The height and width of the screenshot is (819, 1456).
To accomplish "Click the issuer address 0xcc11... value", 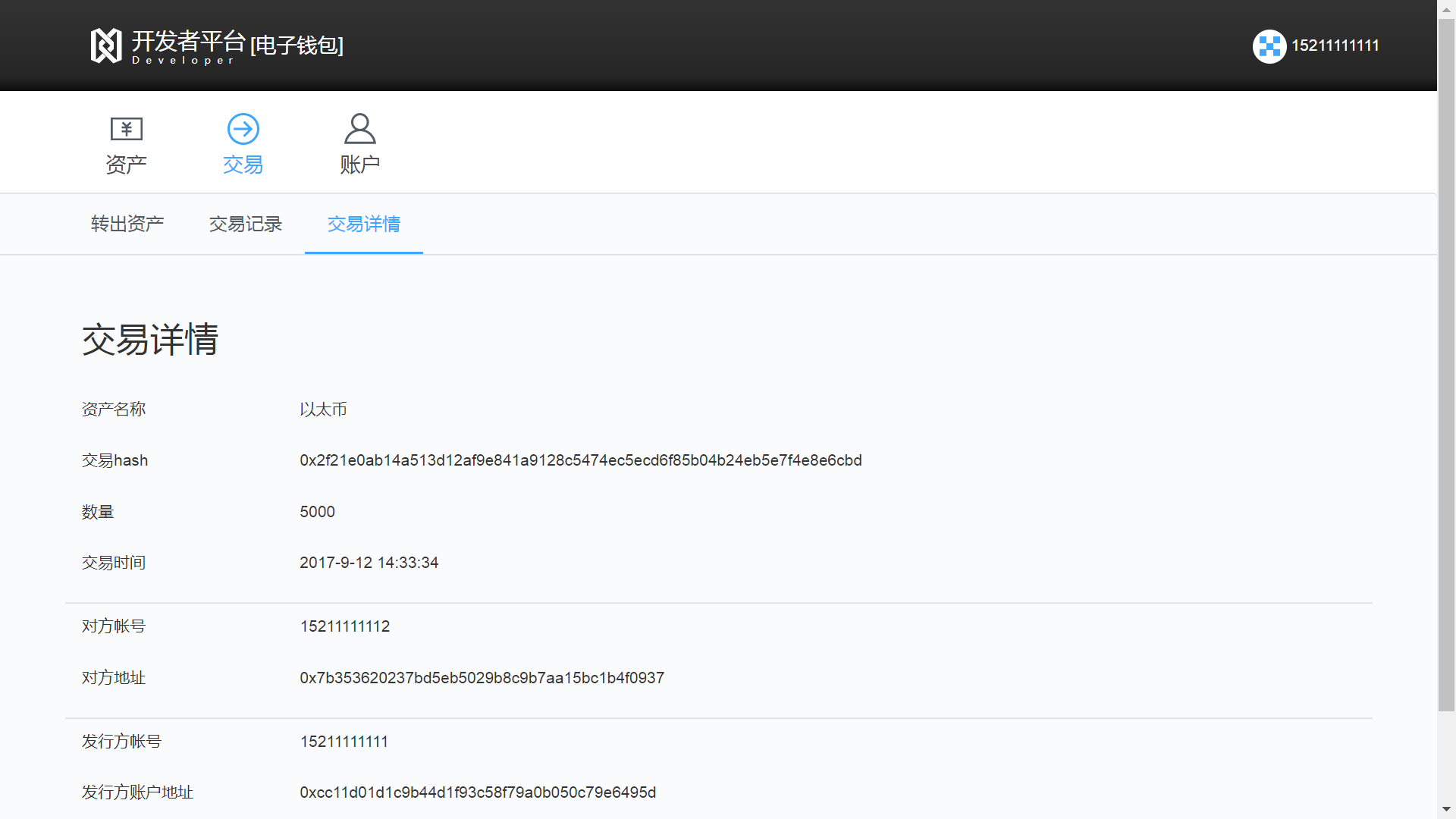I will click(x=478, y=792).
